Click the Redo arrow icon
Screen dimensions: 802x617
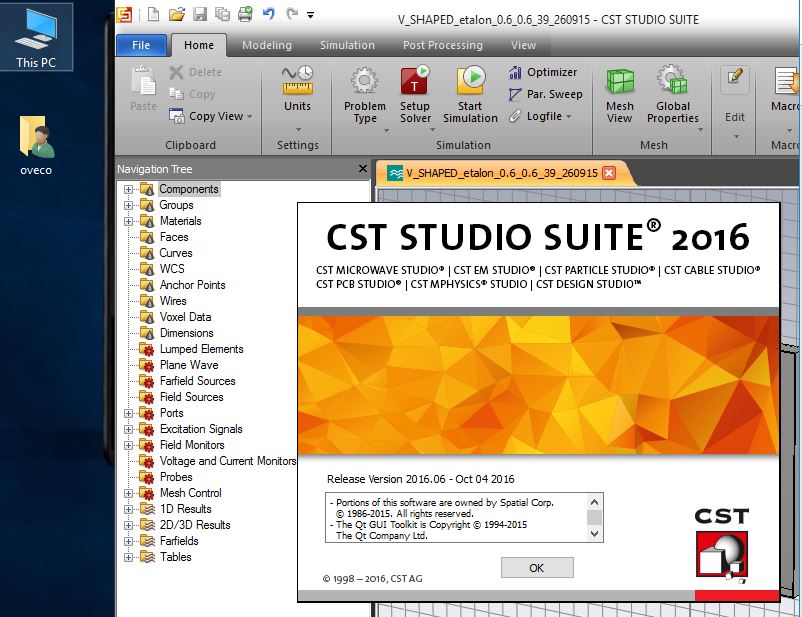(x=292, y=14)
